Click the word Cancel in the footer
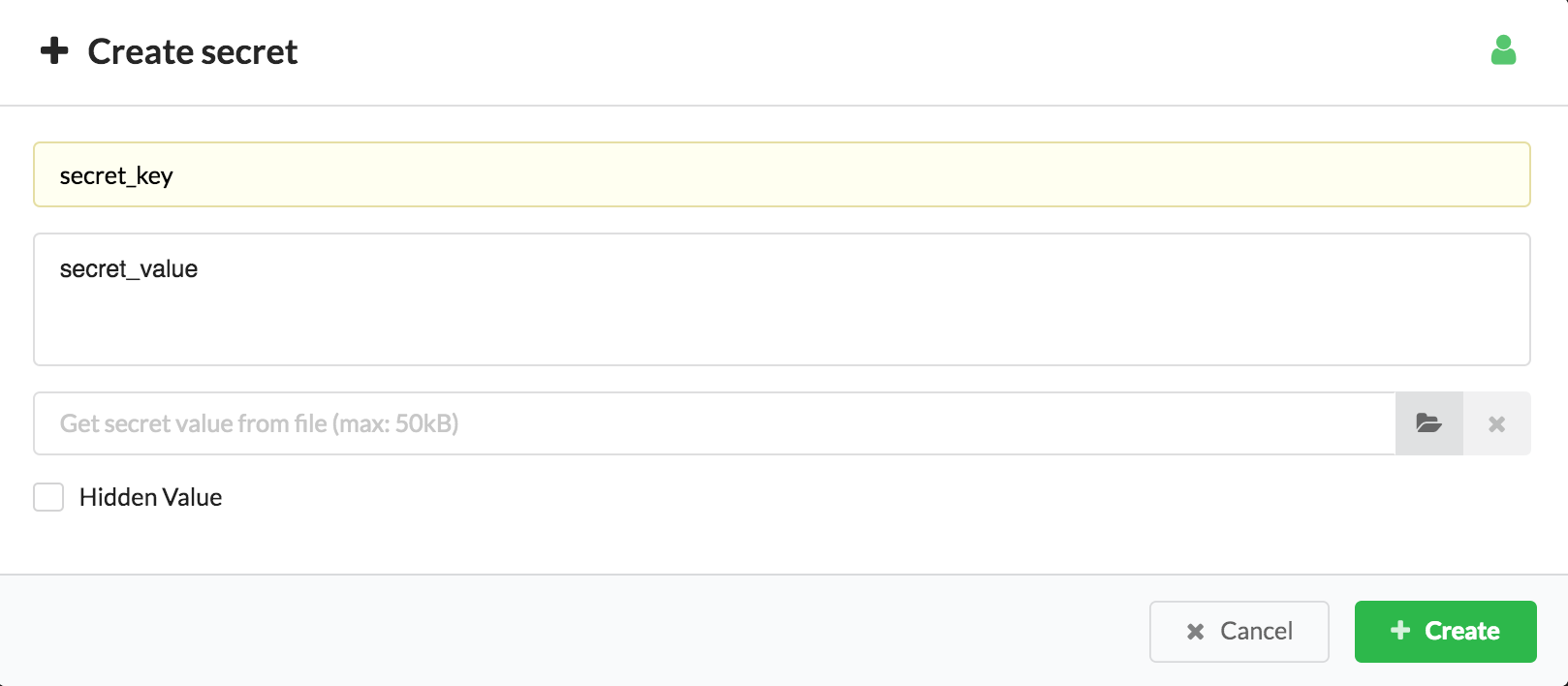This screenshot has width=1568, height=686. coord(1256,632)
